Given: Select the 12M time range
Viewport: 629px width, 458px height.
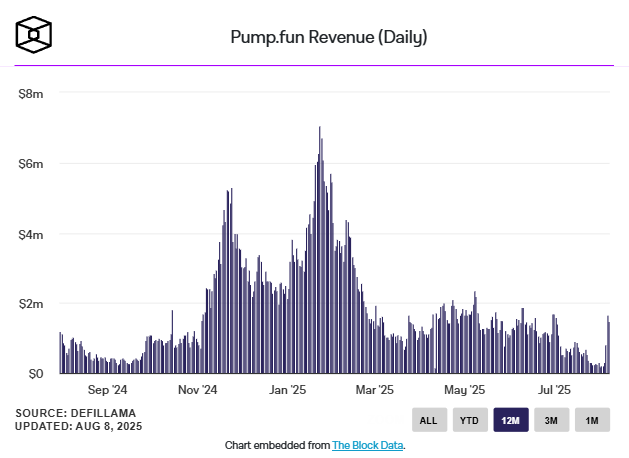Looking at the screenshot, I should 511,420.
